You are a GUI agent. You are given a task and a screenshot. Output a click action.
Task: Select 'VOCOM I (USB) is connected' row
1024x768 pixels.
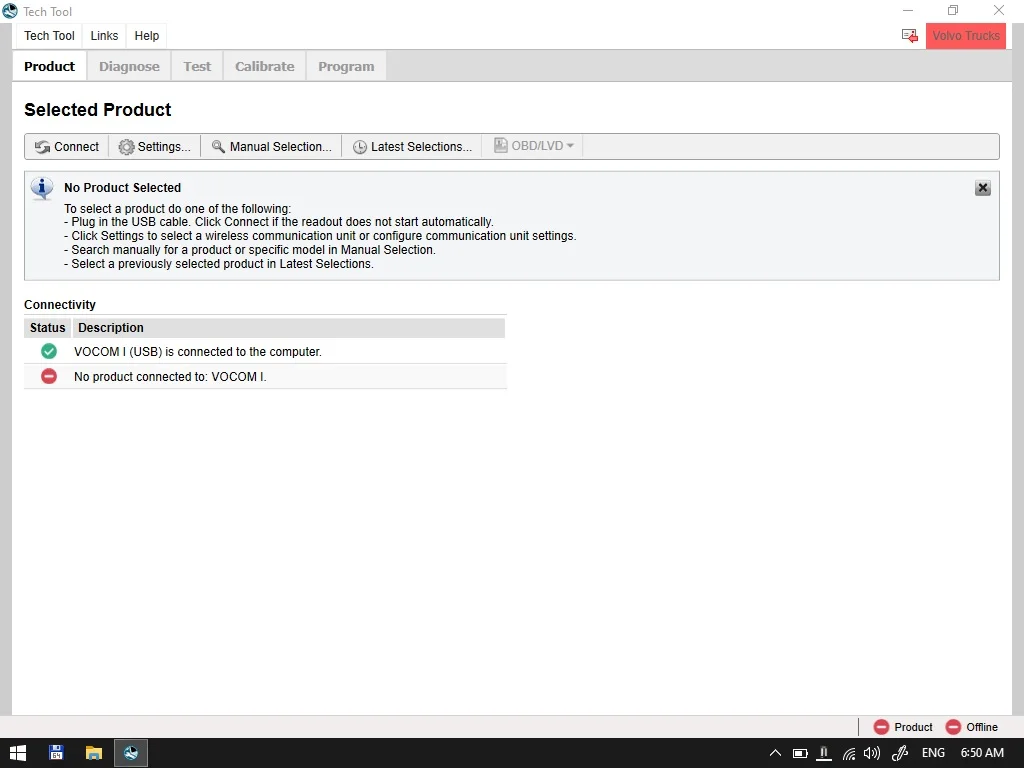pyautogui.click(x=265, y=351)
